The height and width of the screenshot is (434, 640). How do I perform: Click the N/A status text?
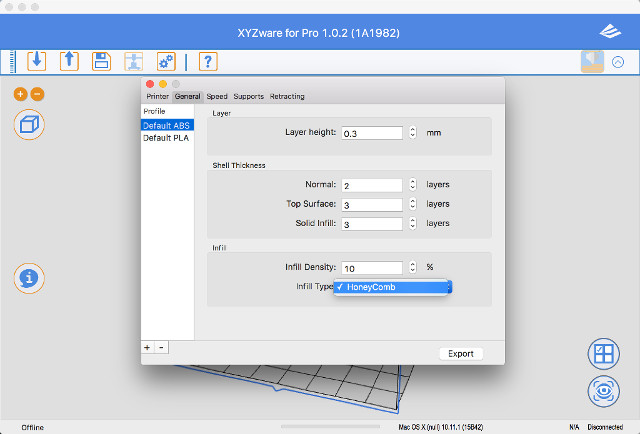pos(574,427)
